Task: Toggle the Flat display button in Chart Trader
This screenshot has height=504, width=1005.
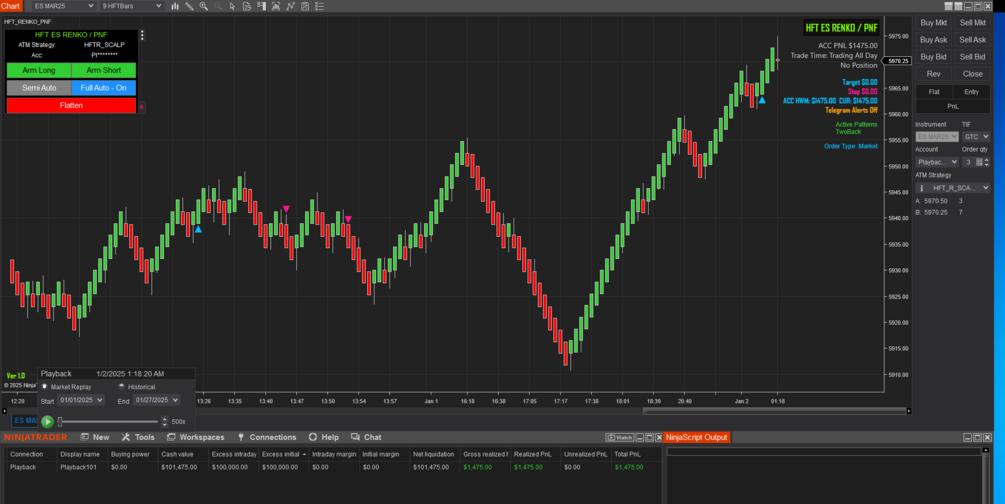Action: 934,92
